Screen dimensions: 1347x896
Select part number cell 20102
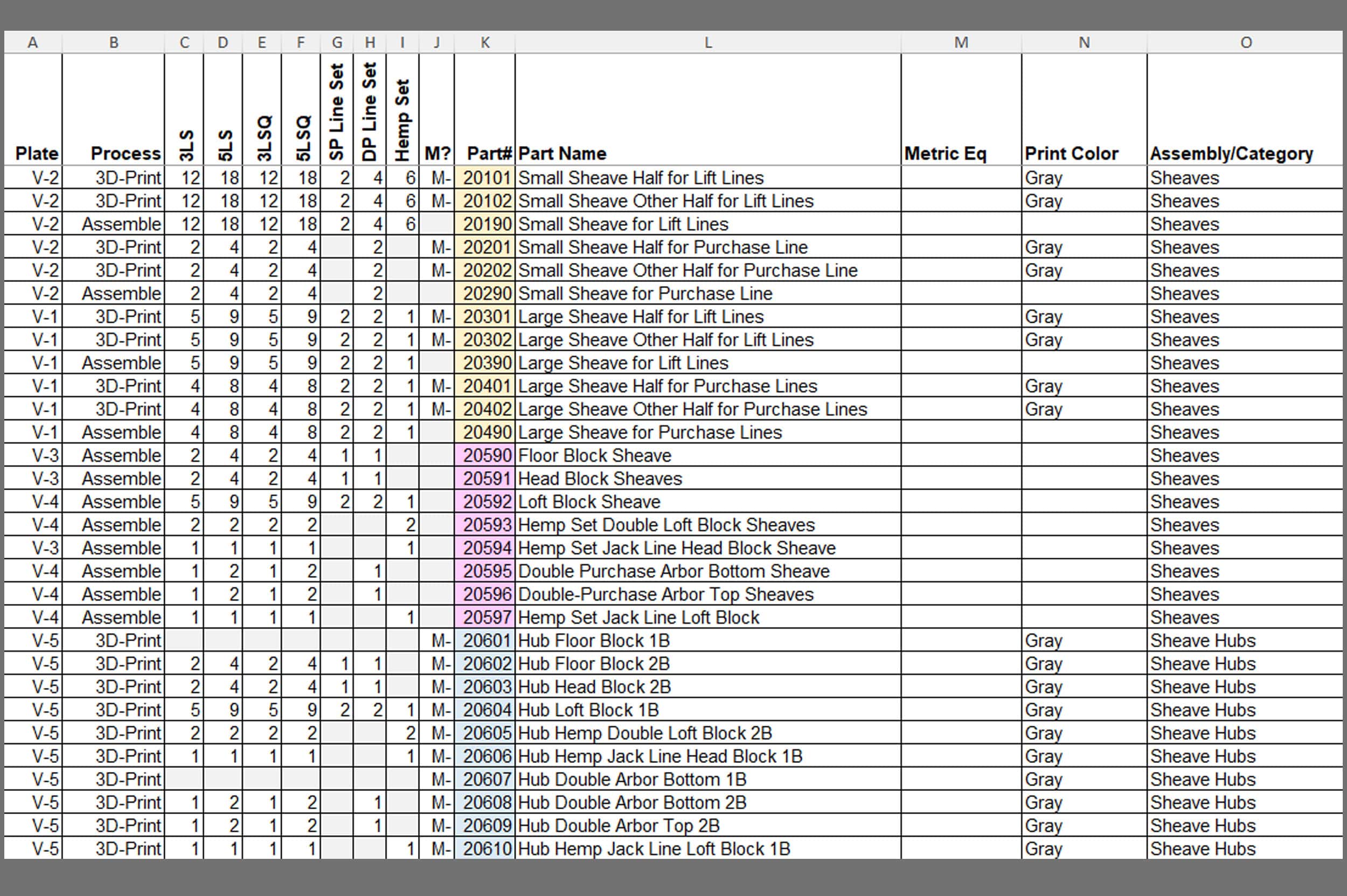click(x=484, y=201)
